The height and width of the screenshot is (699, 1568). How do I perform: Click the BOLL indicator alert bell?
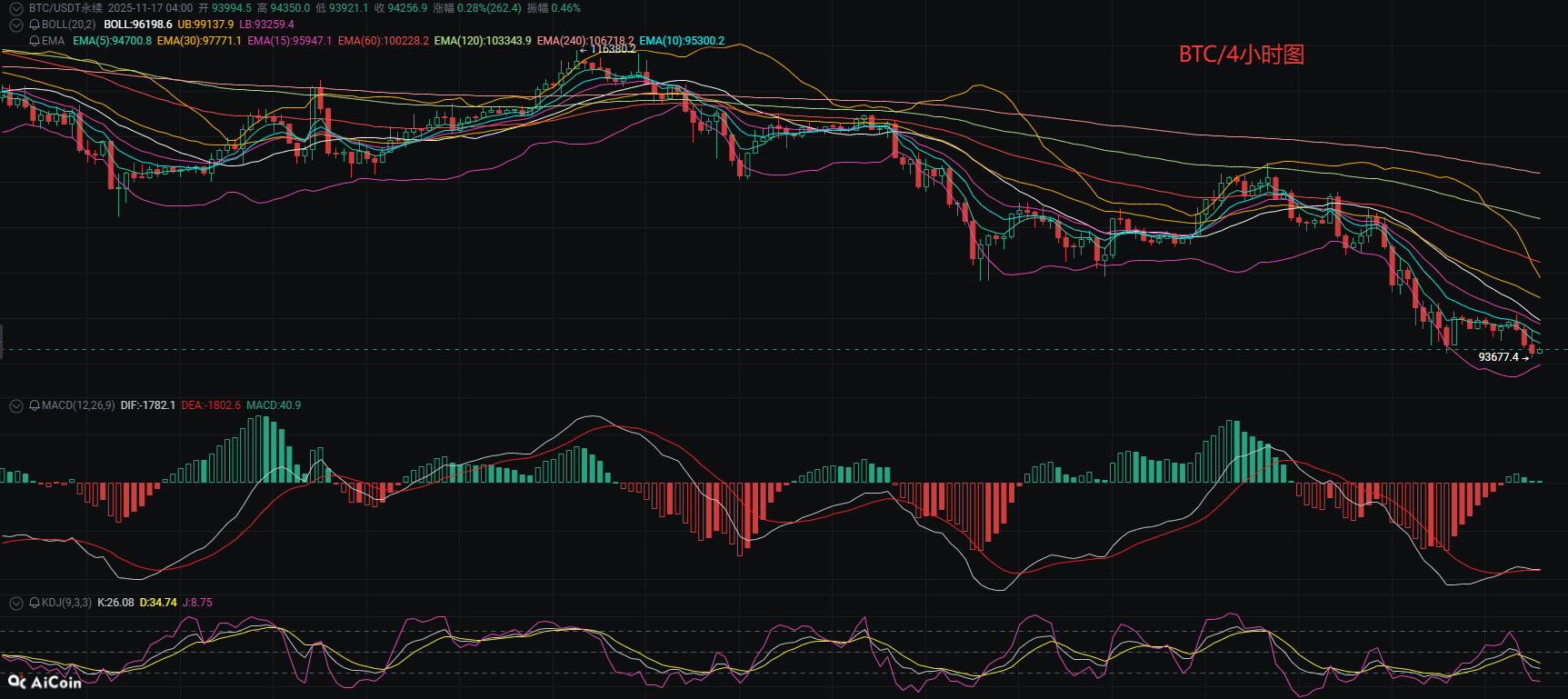[35, 25]
